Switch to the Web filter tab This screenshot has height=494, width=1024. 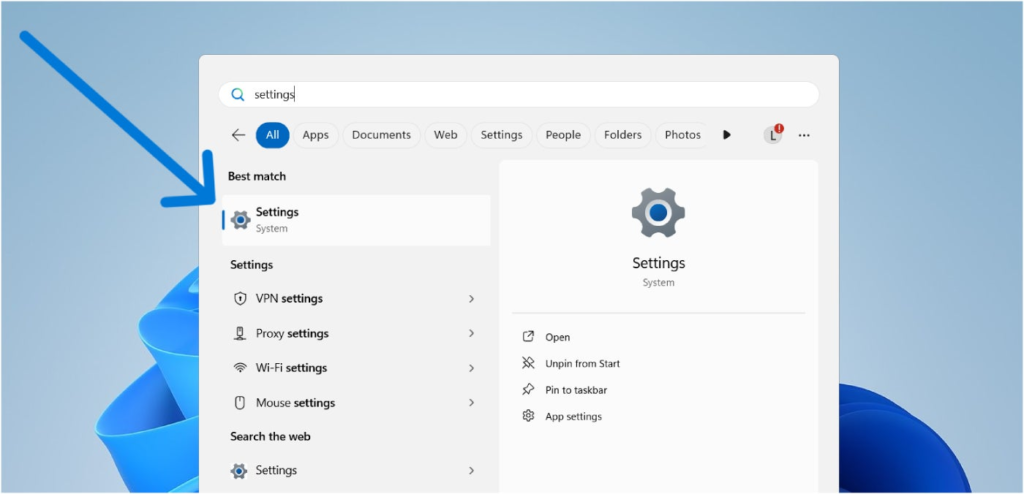445,135
